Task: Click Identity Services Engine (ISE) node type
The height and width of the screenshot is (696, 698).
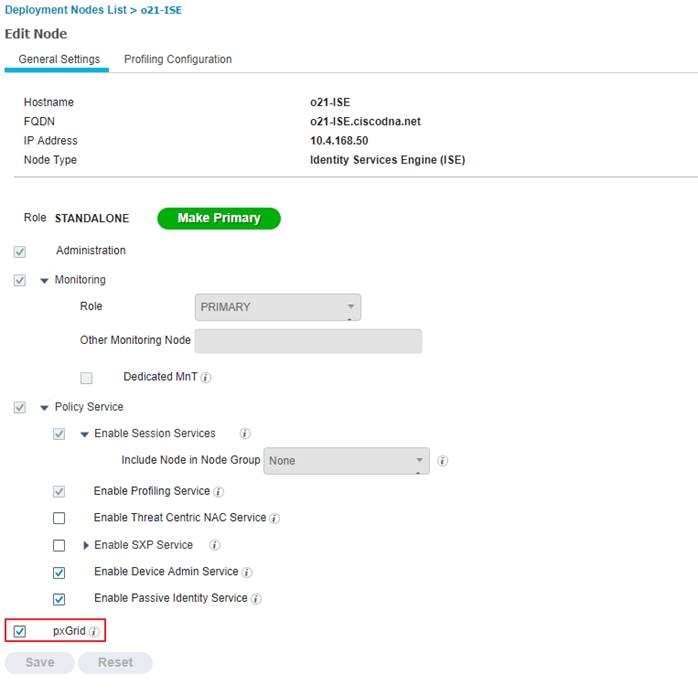Action: (x=387, y=160)
